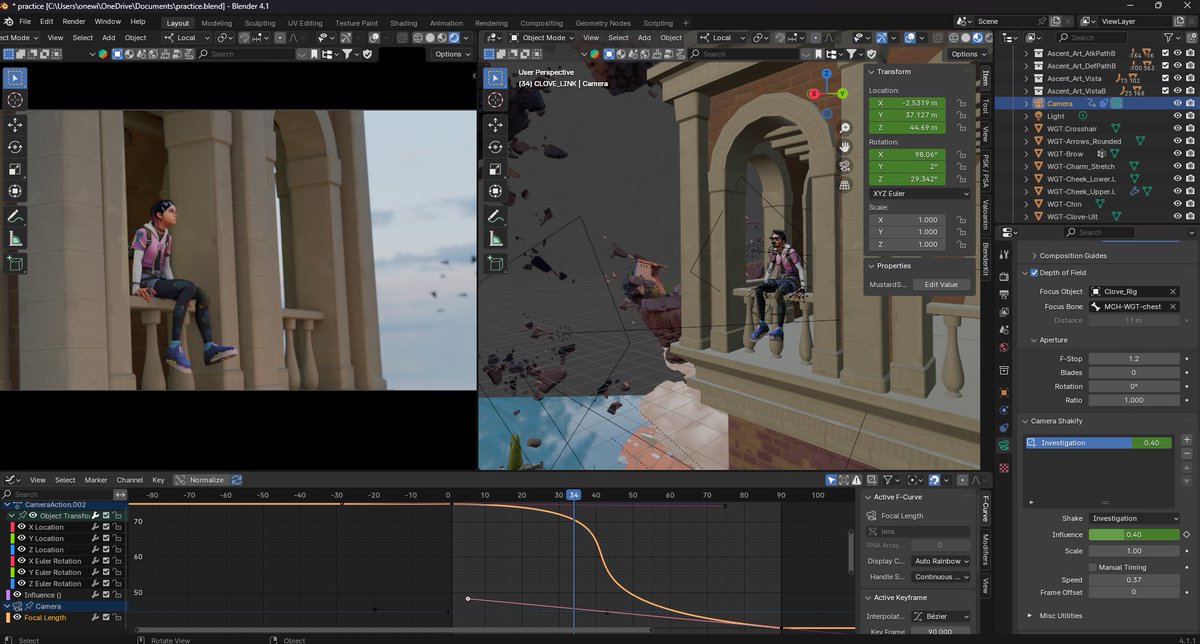Open the Modifiers tab in graph editor sidebar
The height and width of the screenshot is (644, 1200).
coord(985,549)
